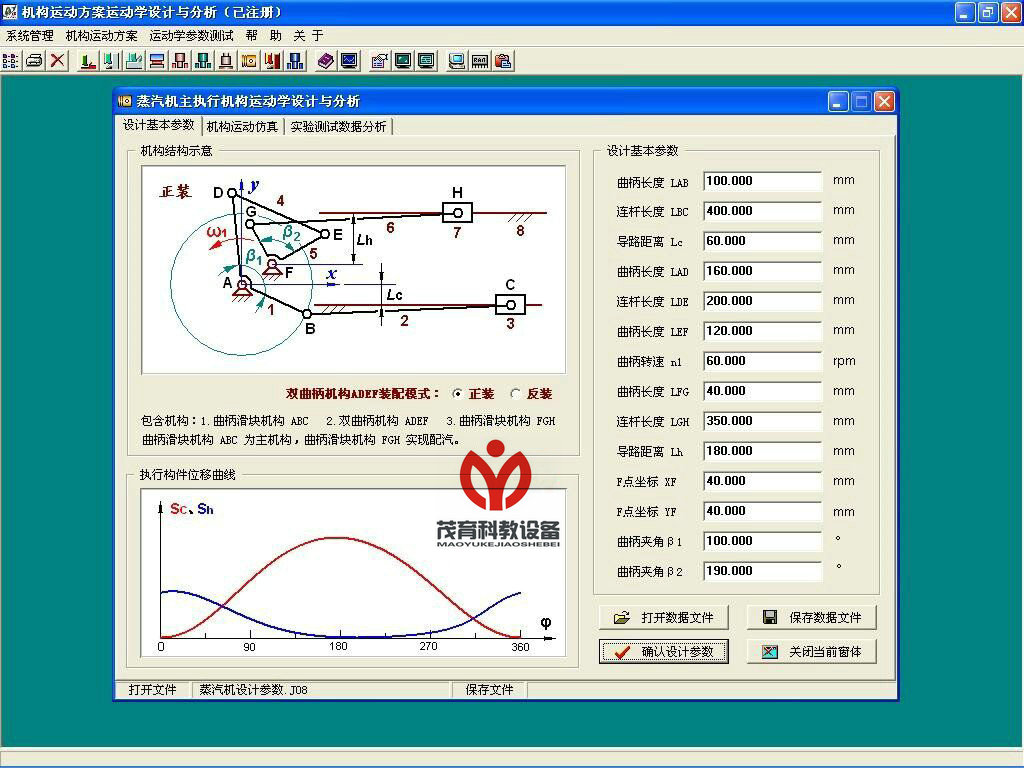Click the monitor icon beside the purple book
The width and height of the screenshot is (1024, 768).
point(349,60)
